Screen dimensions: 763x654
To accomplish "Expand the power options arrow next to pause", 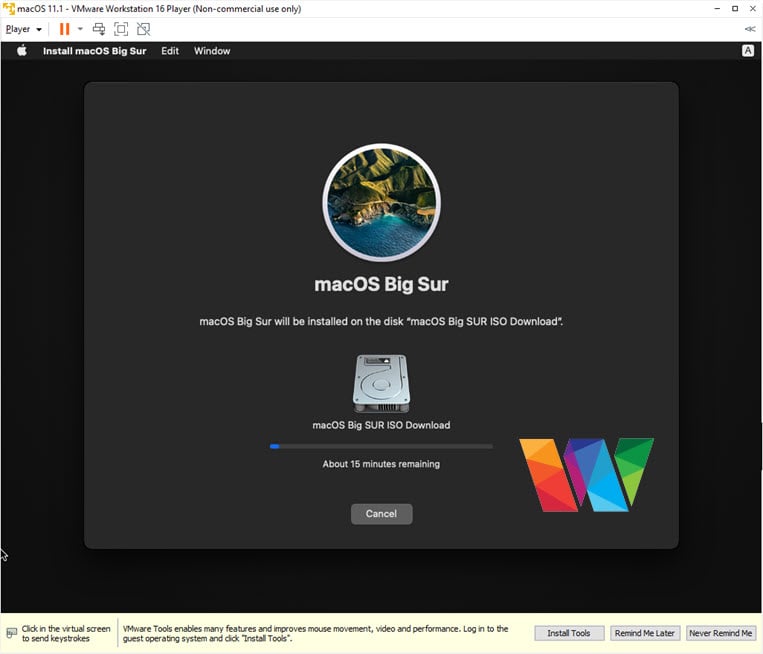I will click(80, 29).
